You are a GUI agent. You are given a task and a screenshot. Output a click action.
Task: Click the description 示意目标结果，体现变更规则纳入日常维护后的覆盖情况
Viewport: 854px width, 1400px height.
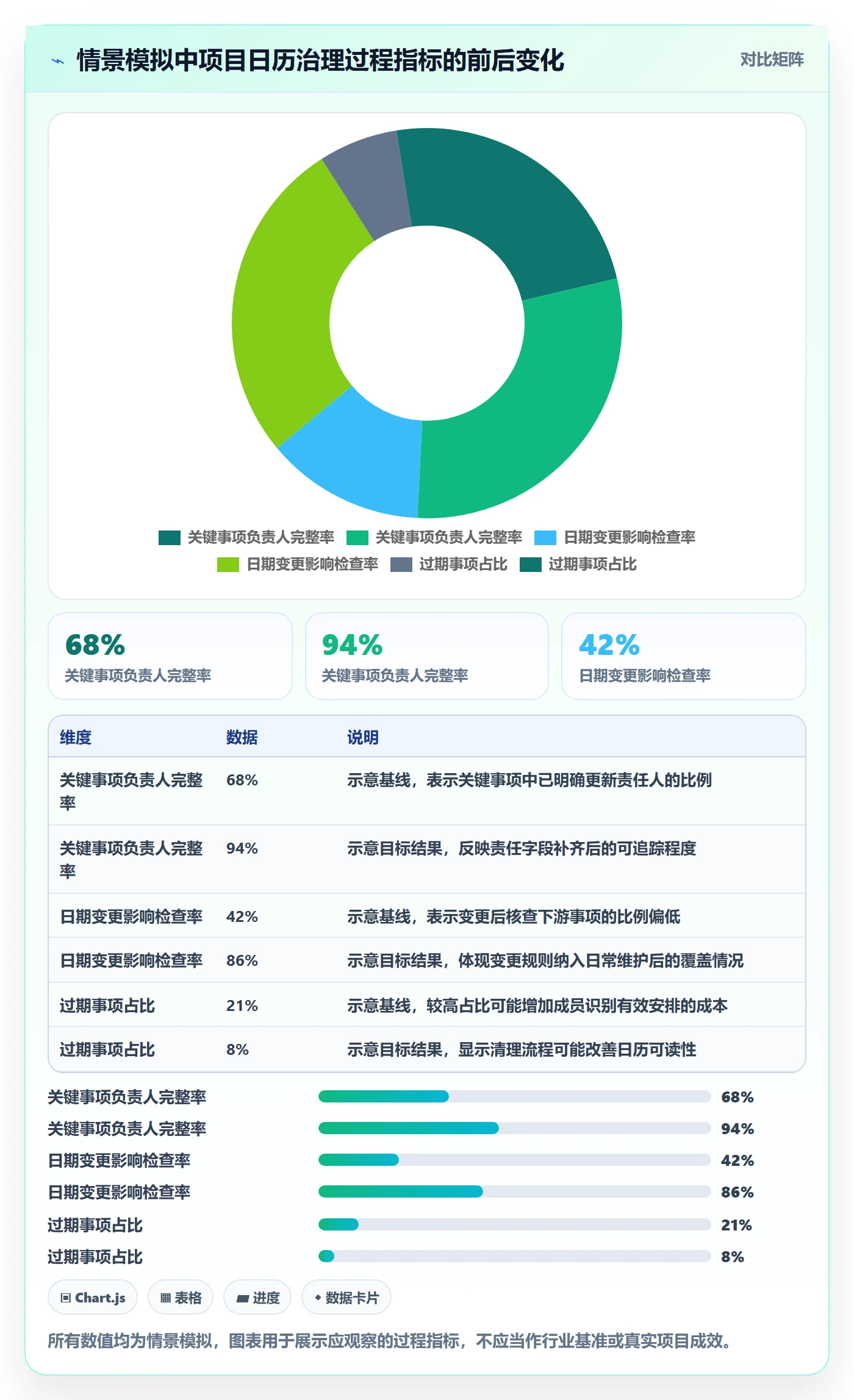(x=545, y=960)
